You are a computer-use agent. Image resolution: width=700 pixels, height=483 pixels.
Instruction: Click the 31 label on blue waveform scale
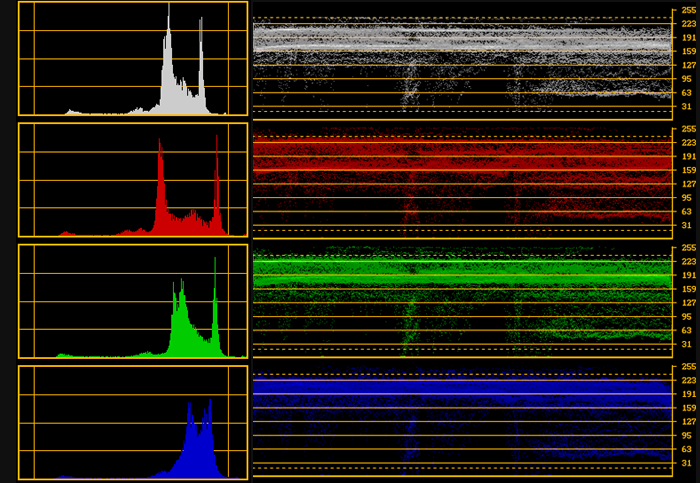point(687,463)
